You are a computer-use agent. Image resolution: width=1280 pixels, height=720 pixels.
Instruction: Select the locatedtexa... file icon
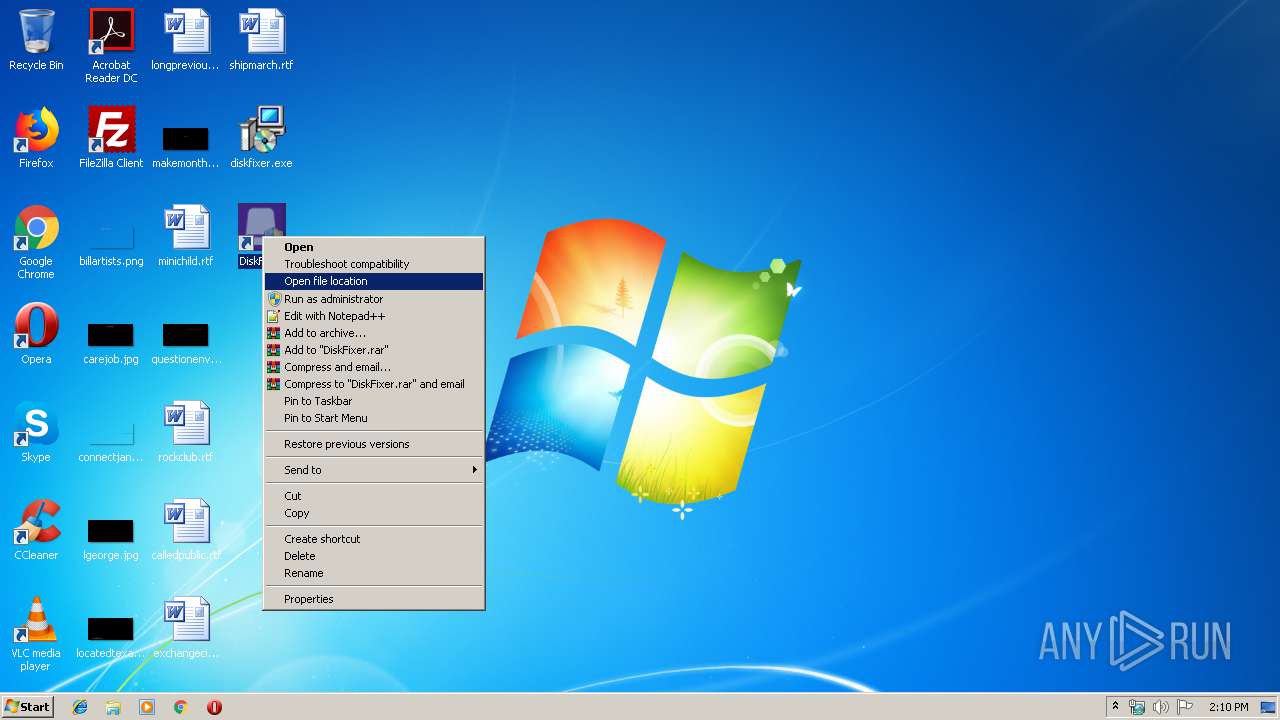coord(111,637)
